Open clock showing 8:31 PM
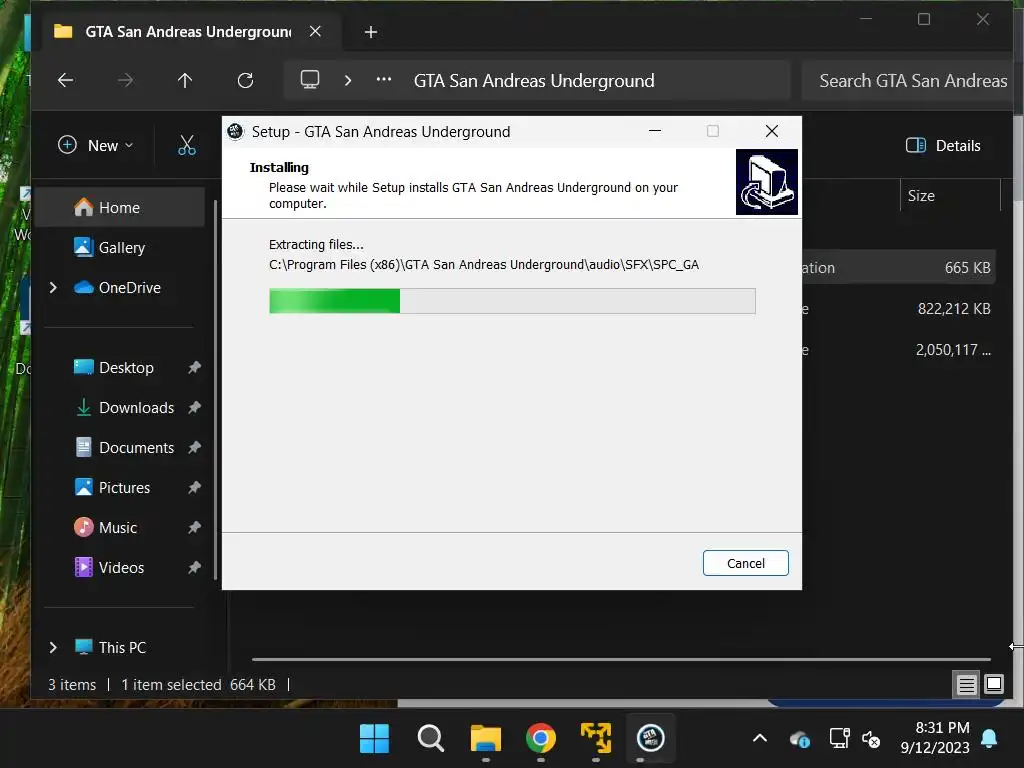Screen dimensions: 1024x768 click(935, 737)
